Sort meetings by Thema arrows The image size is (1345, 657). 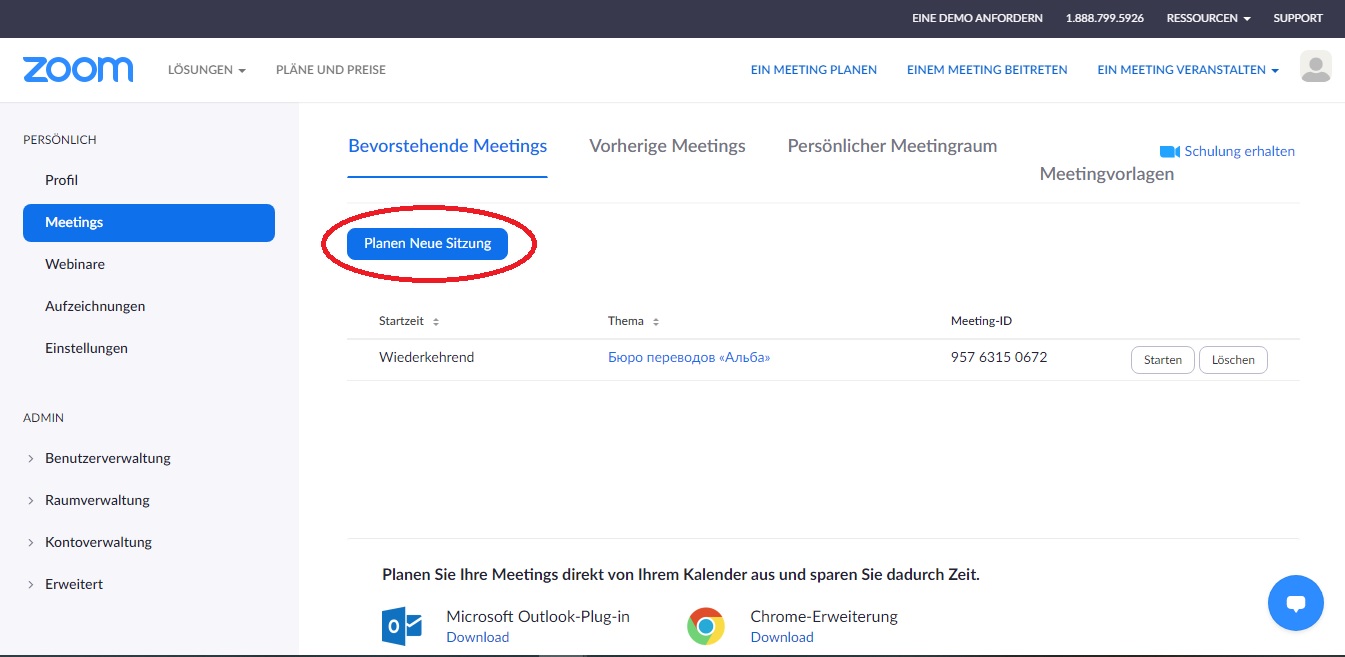(656, 322)
